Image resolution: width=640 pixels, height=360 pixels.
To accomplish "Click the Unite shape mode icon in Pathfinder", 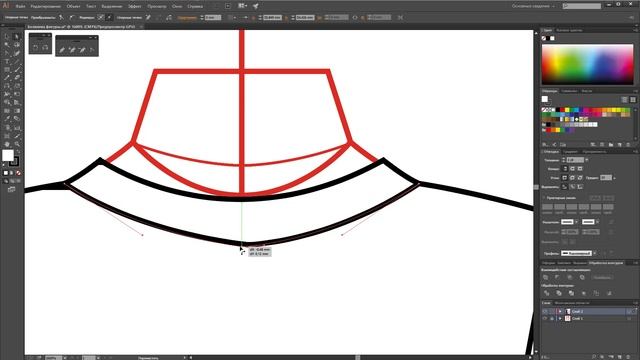I will coord(546,278).
